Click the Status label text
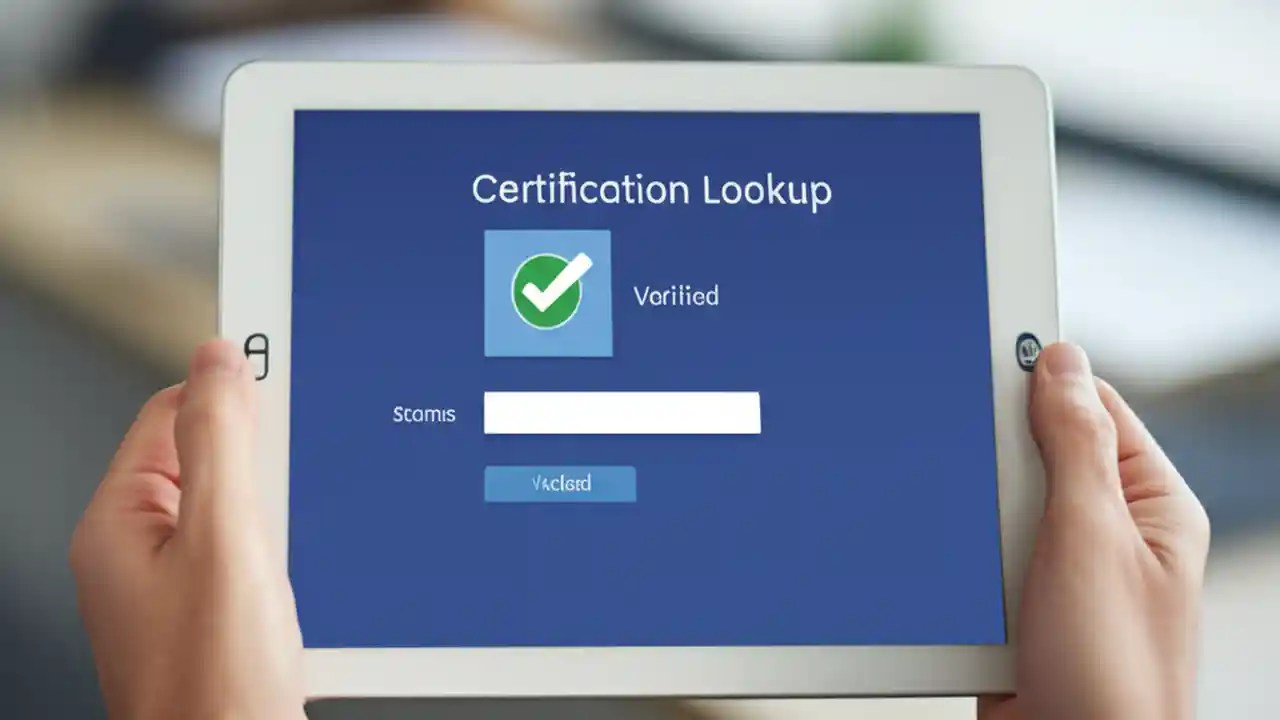 click(424, 413)
